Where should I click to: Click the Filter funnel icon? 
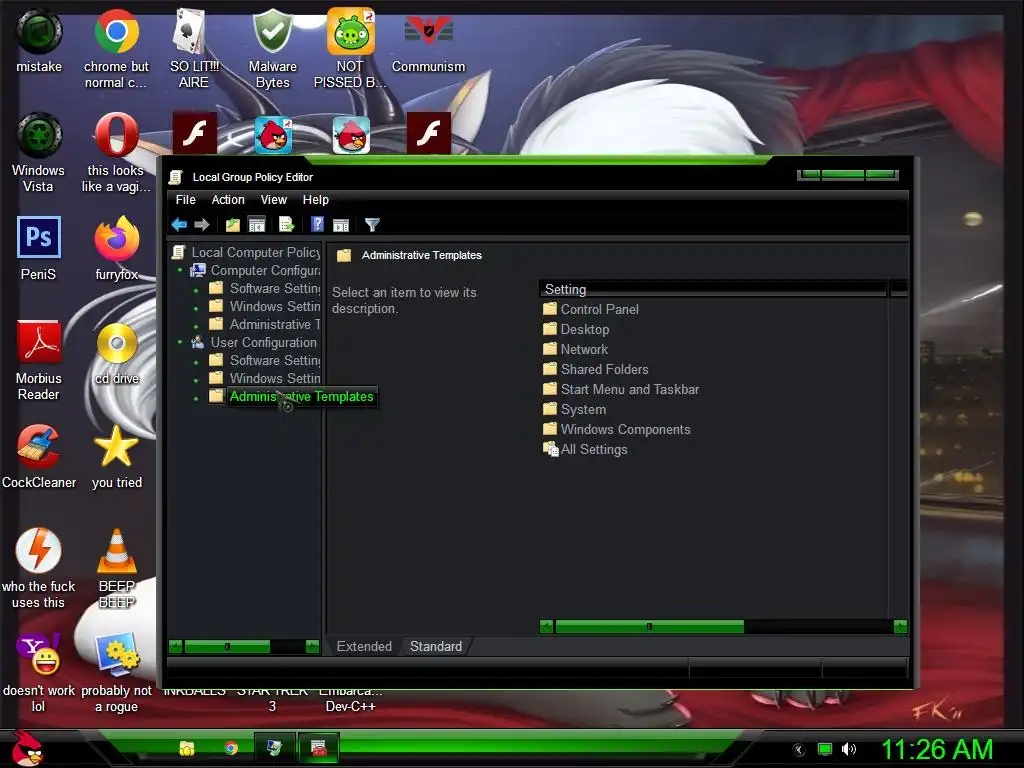tap(372, 225)
